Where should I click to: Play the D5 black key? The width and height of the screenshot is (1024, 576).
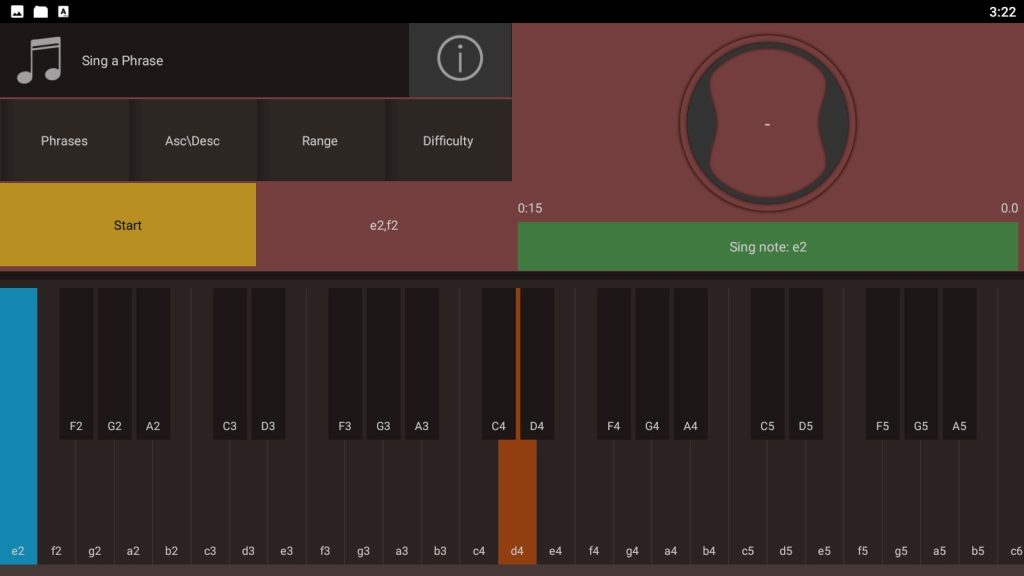(x=806, y=363)
